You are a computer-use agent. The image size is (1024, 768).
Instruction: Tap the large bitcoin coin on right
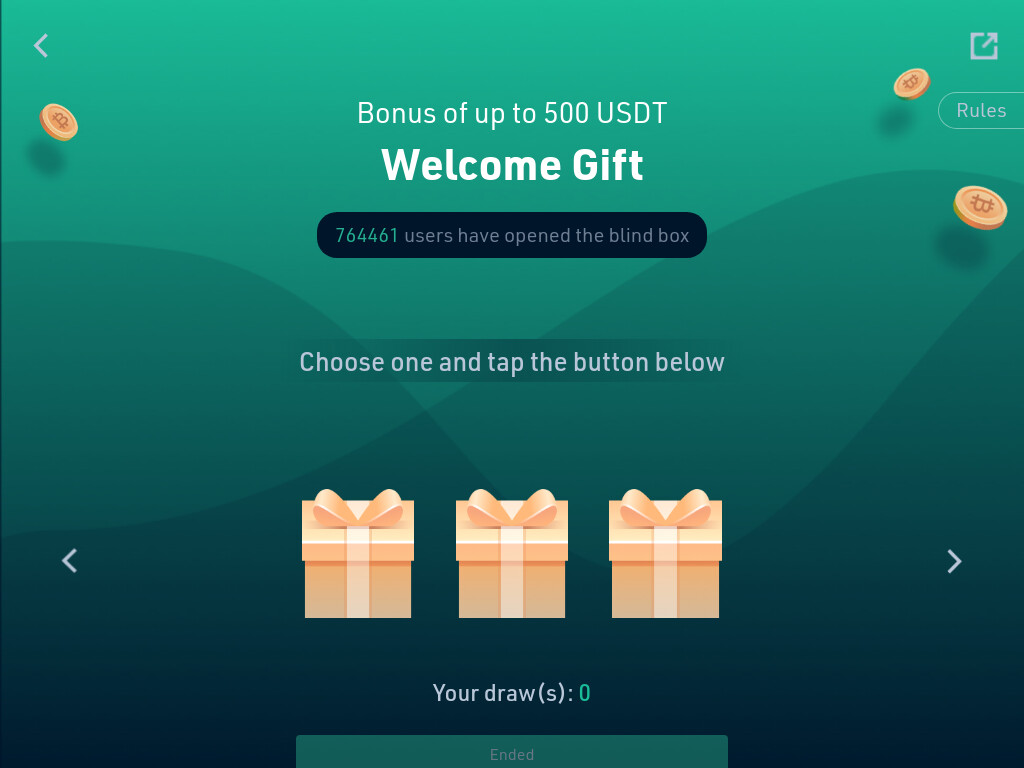(x=980, y=208)
